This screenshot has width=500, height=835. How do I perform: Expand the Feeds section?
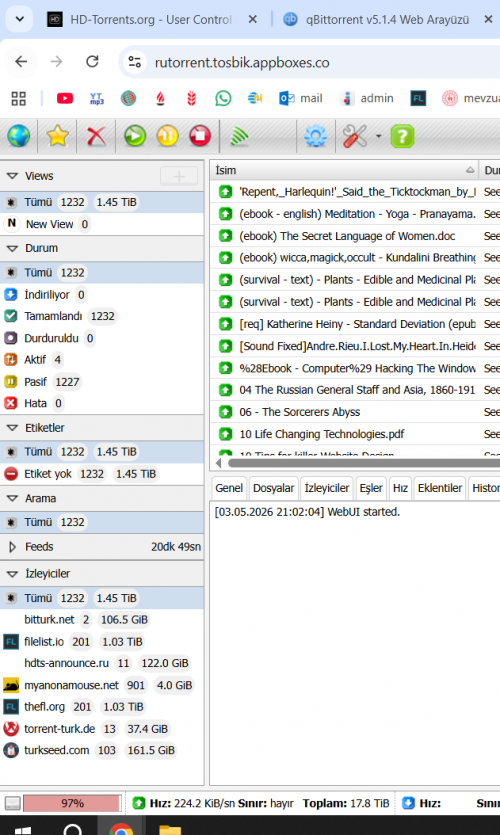coord(13,547)
